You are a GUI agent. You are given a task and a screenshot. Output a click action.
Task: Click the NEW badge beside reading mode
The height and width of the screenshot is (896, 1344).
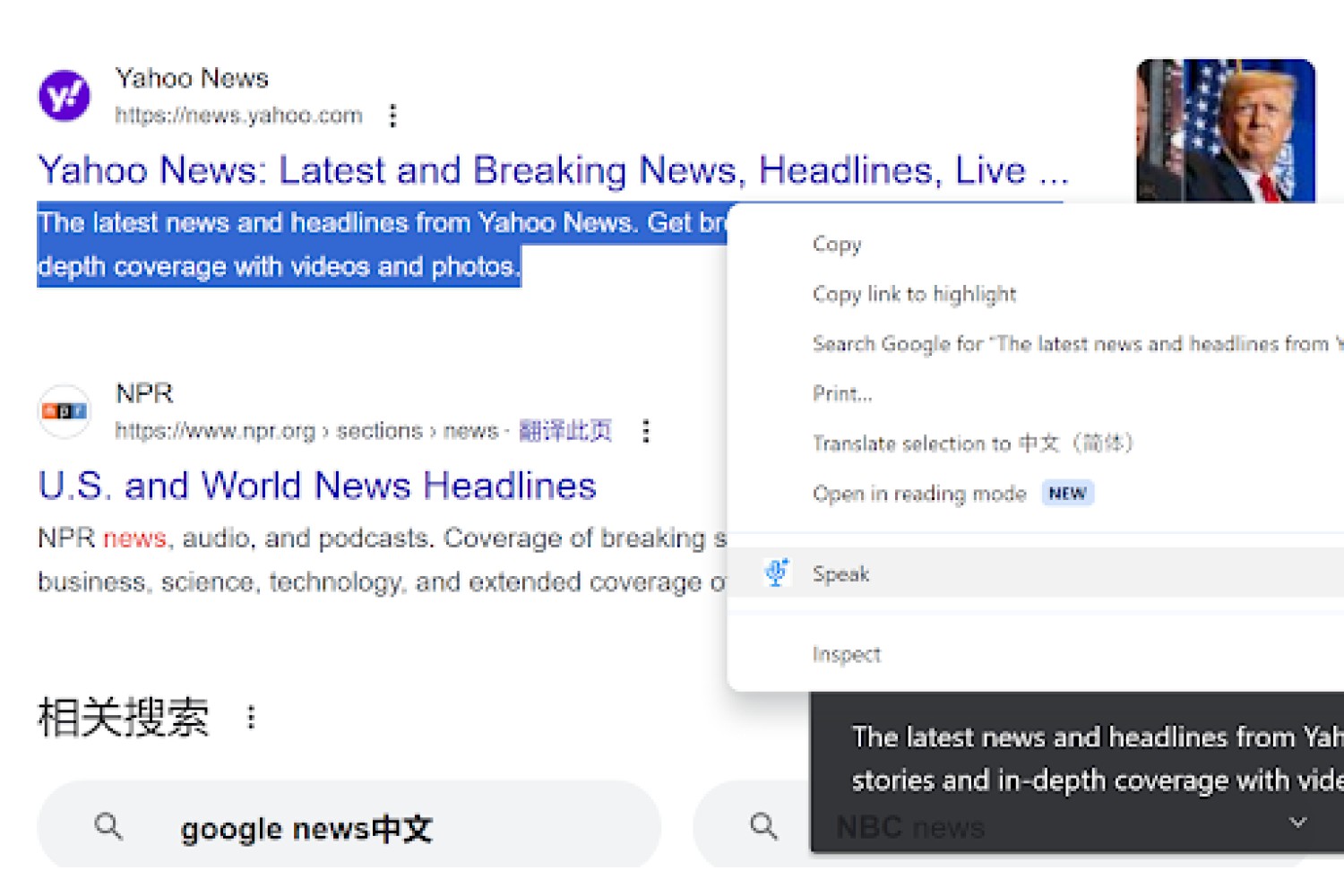pos(1067,494)
